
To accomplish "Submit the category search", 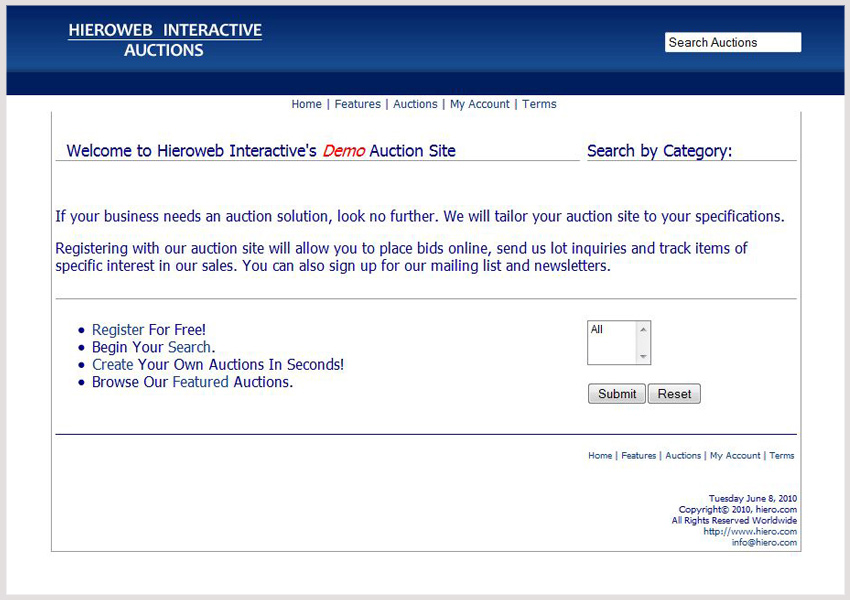I will pyautogui.click(x=617, y=394).
